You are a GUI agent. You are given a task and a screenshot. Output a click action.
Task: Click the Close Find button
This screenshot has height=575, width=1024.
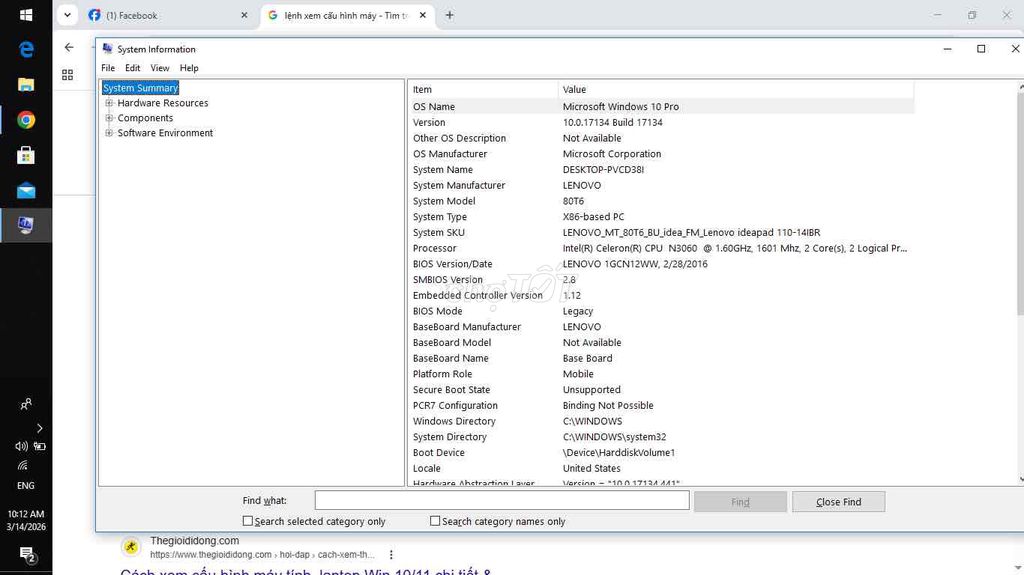pyautogui.click(x=839, y=502)
